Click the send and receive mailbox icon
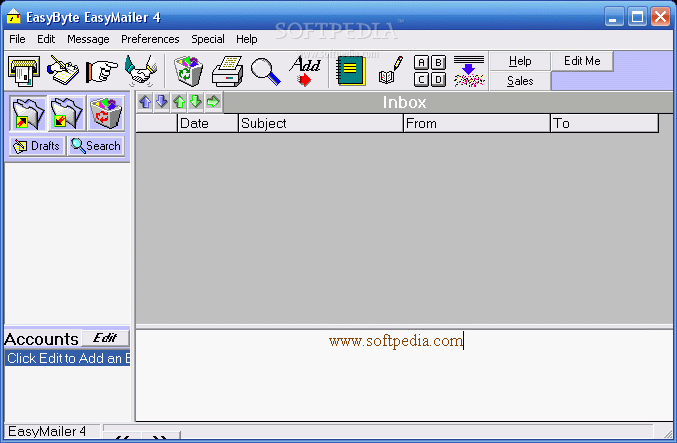Image resolution: width=677 pixels, height=443 pixels. coord(24,71)
